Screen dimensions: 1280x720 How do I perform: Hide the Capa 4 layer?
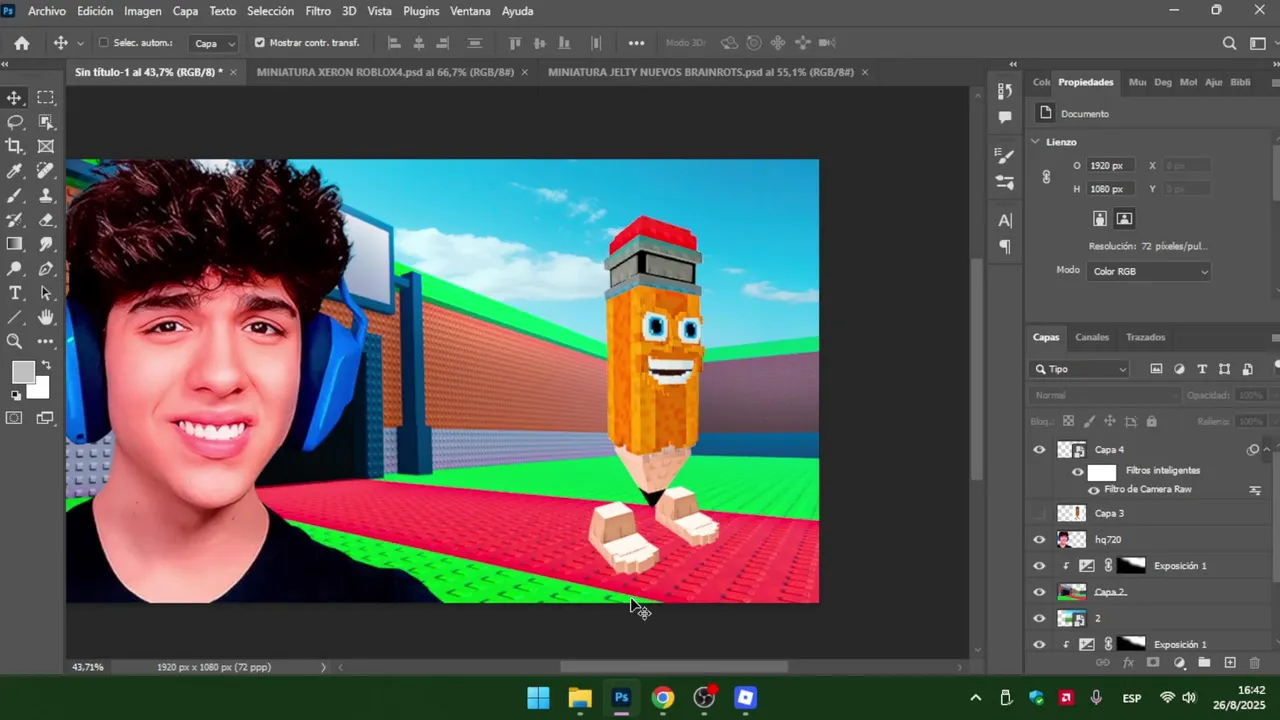1039,450
